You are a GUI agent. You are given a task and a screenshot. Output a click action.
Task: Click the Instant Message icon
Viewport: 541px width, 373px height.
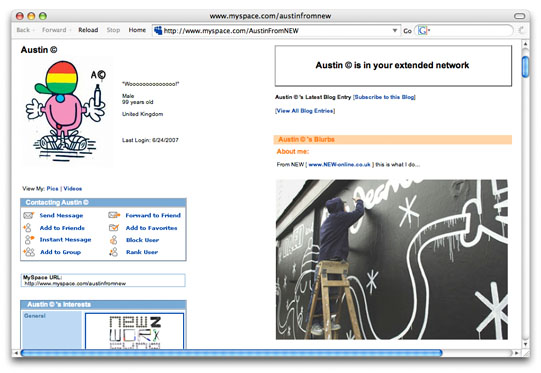[29, 239]
